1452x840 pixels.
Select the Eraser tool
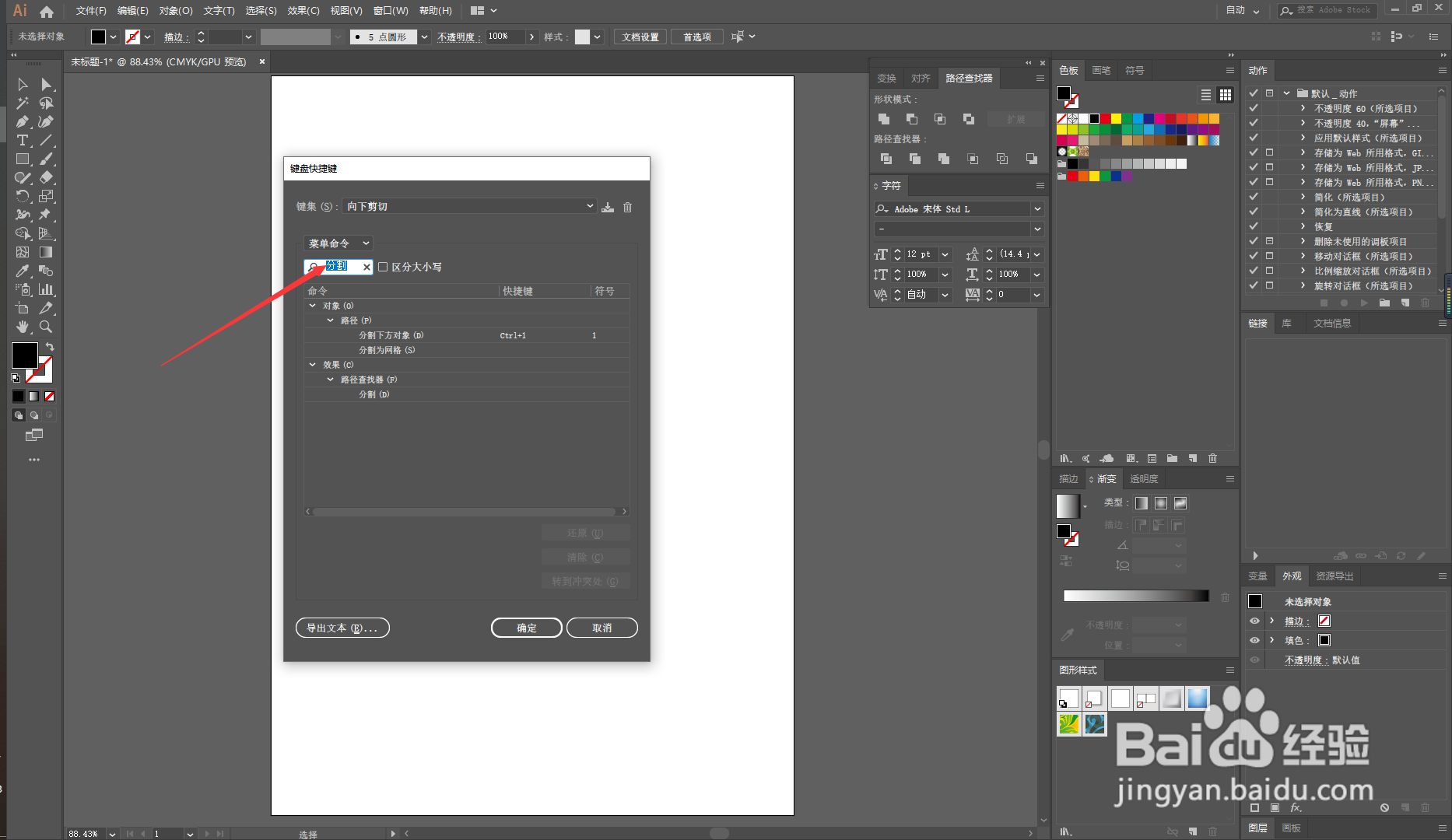click(x=46, y=177)
